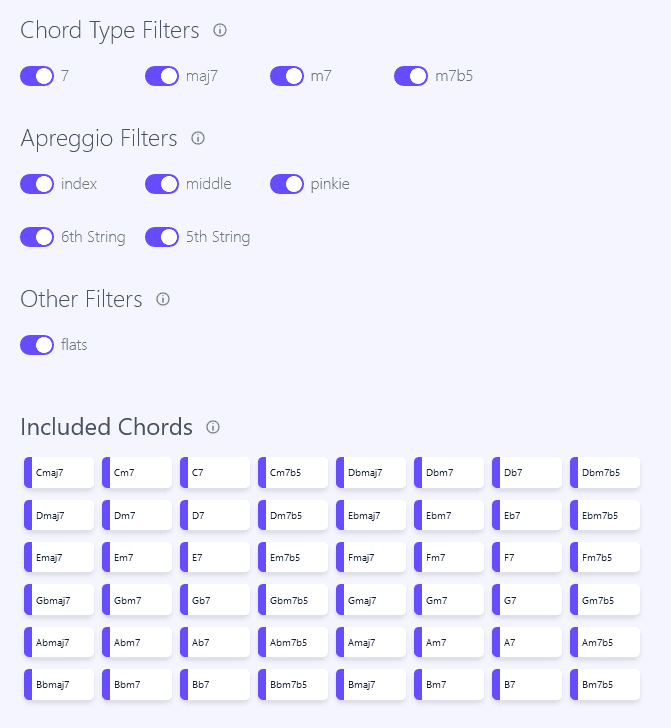
Task: Disable the 5th String filter
Action: (162, 237)
